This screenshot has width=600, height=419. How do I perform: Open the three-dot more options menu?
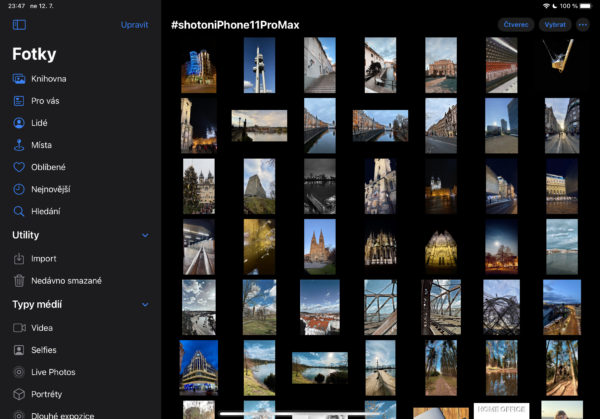coord(583,24)
